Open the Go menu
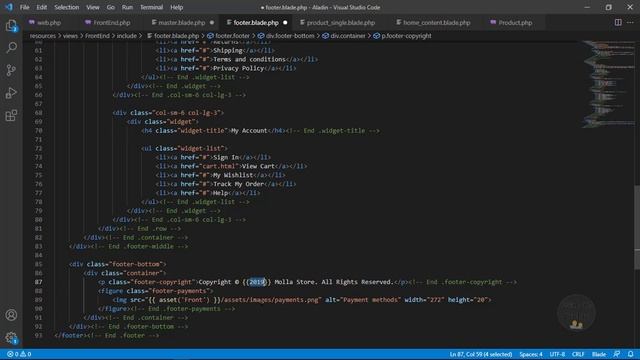Viewport: 640px width, 360px height. pyautogui.click(x=111, y=7)
